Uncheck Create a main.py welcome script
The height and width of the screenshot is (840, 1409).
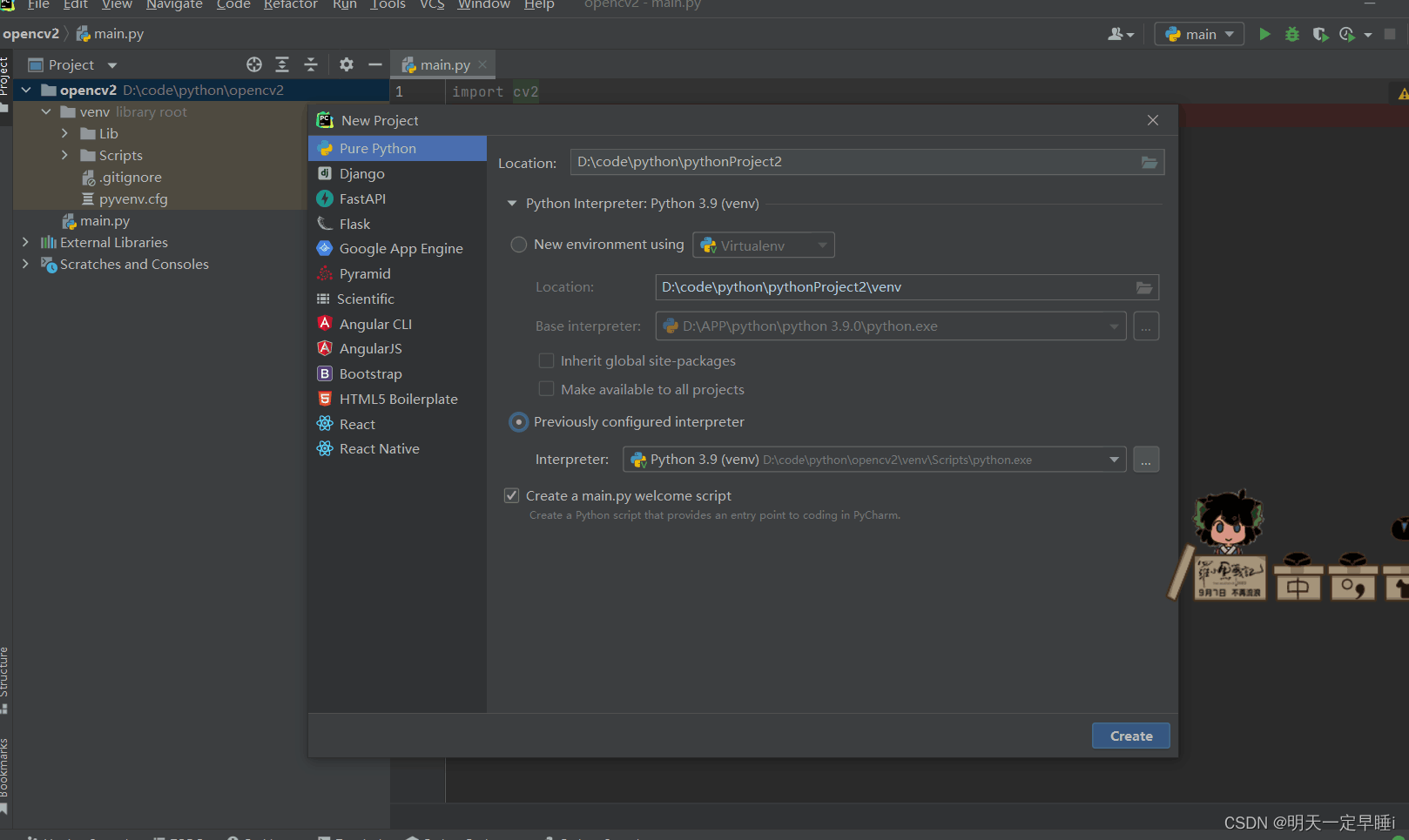(x=512, y=495)
